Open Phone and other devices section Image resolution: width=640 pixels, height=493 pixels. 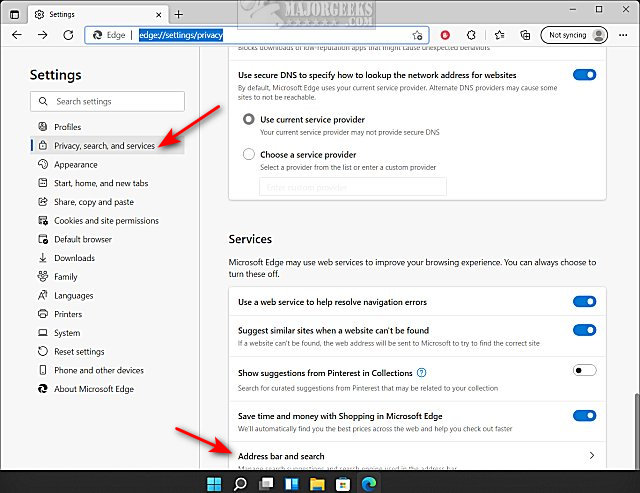pos(107,371)
